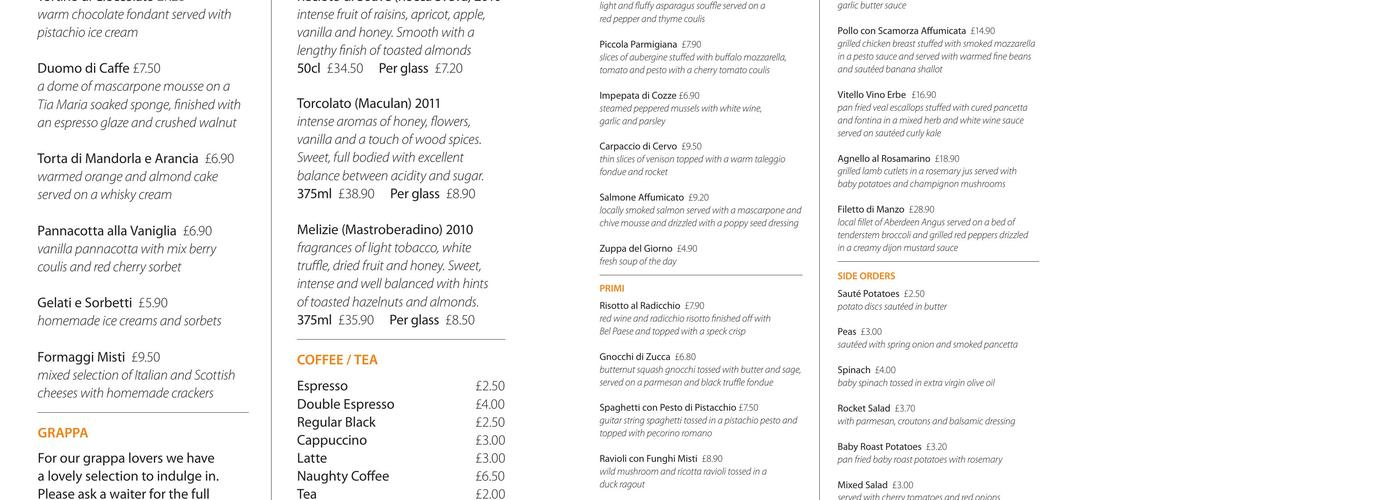The height and width of the screenshot is (500, 1400).
Task: Select the Torta di Mandorla e Arancia item
Action: point(118,158)
